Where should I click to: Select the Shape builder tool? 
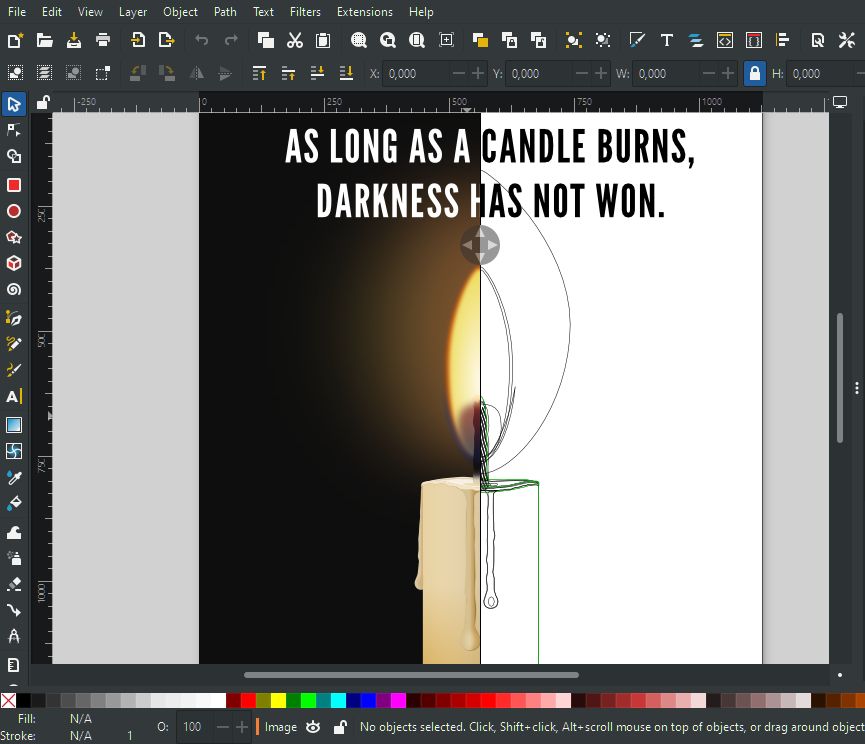click(x=14, y=157)
